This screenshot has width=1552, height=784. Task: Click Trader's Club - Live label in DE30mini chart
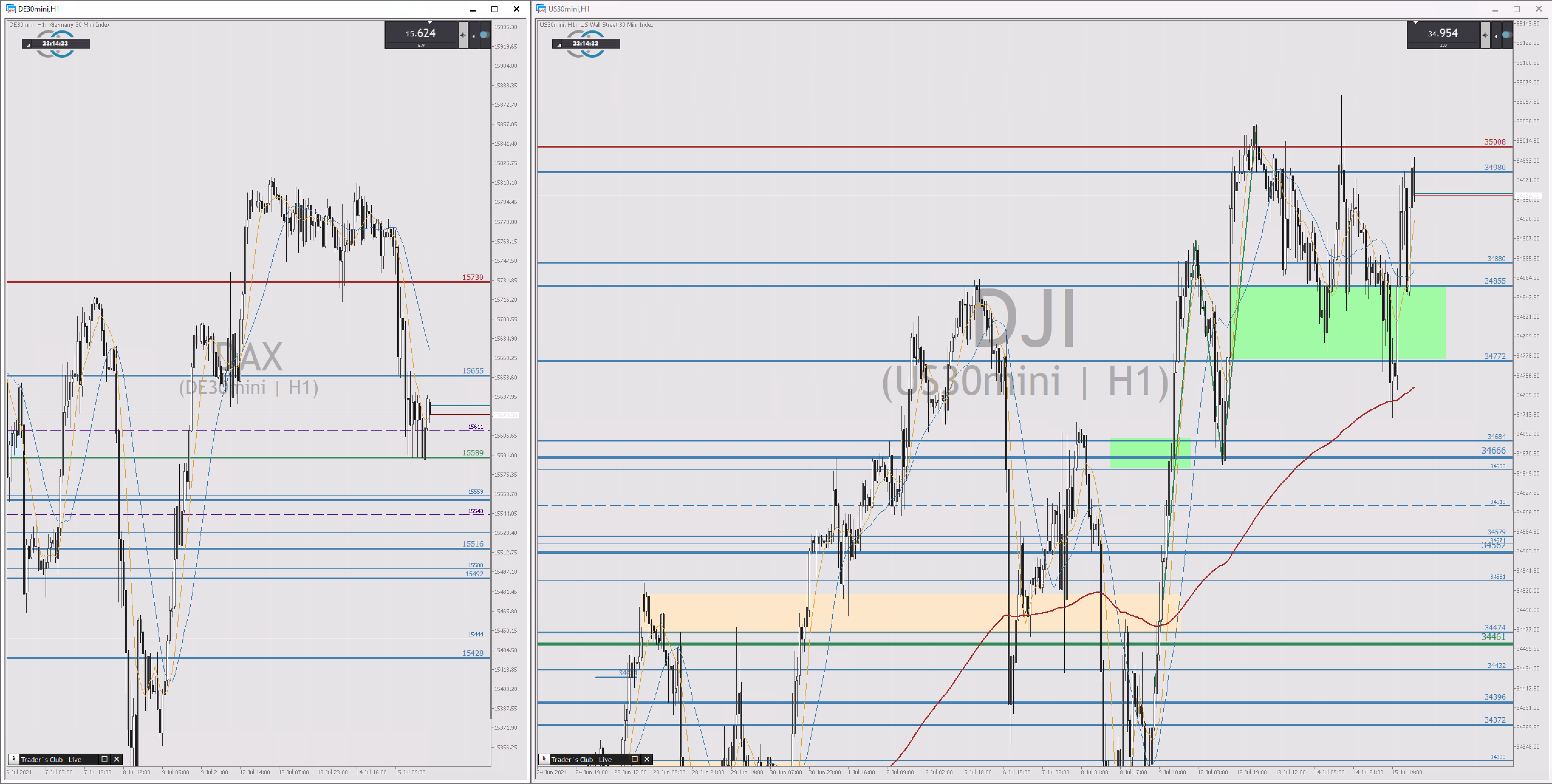[51, 759]
